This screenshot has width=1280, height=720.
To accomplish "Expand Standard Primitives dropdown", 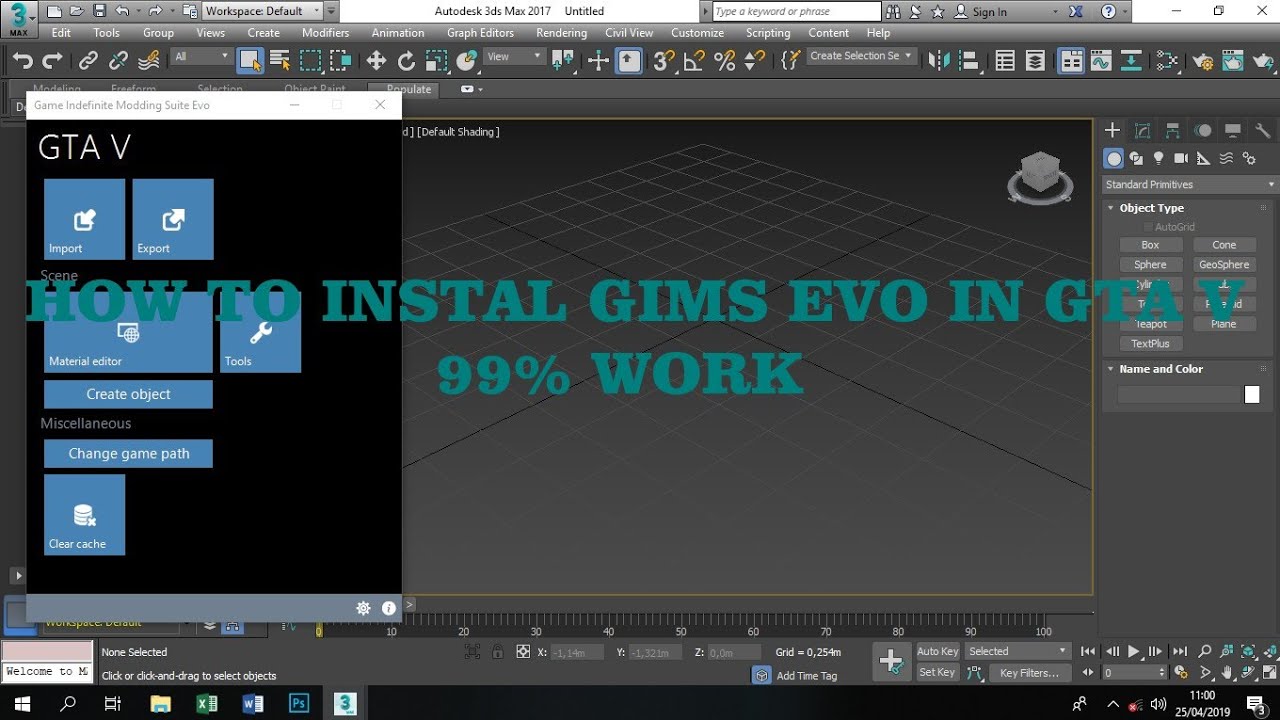I will pos(1190,184).
